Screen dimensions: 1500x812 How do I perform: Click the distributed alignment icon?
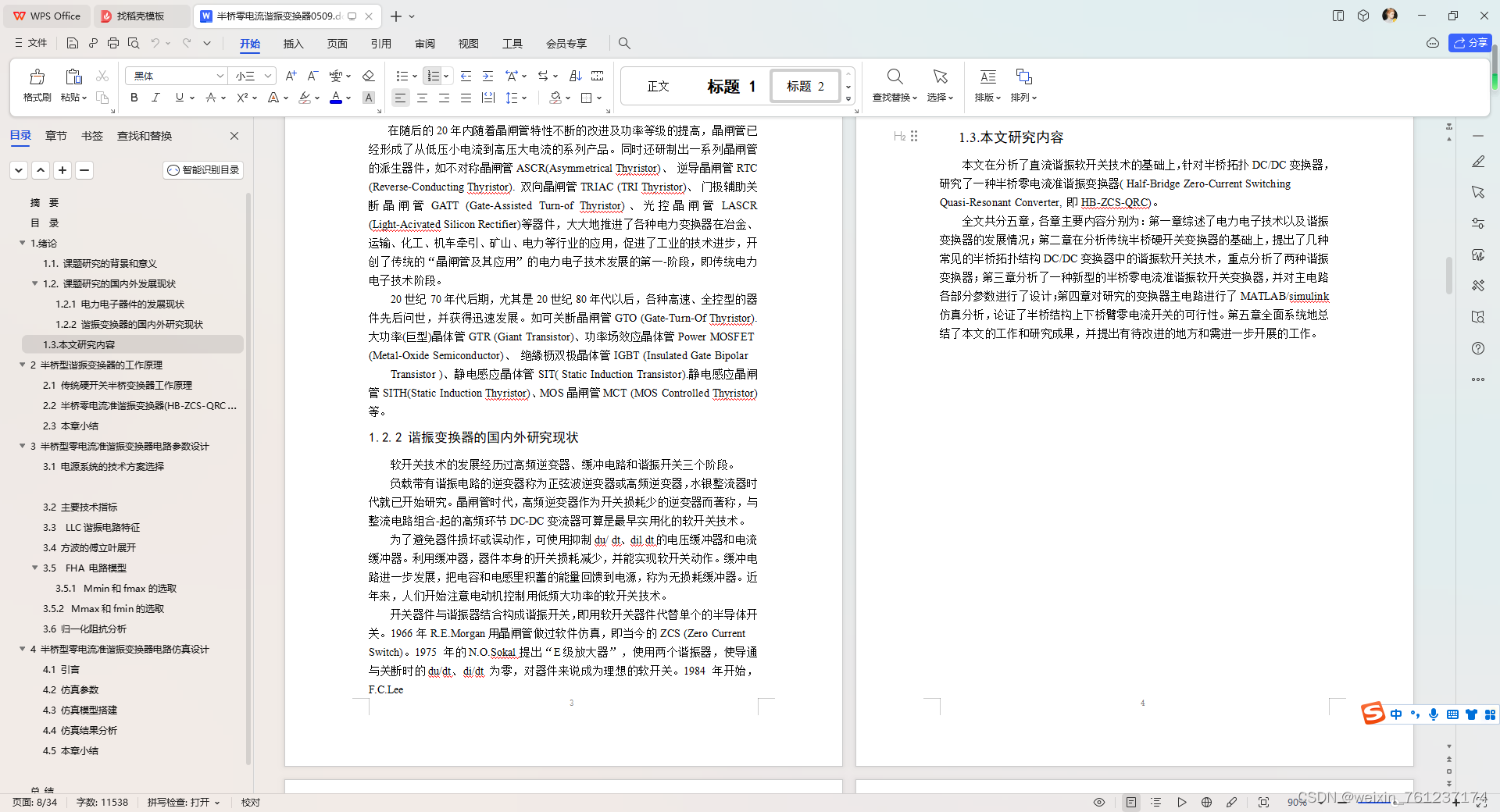click(x=488, y=98)
